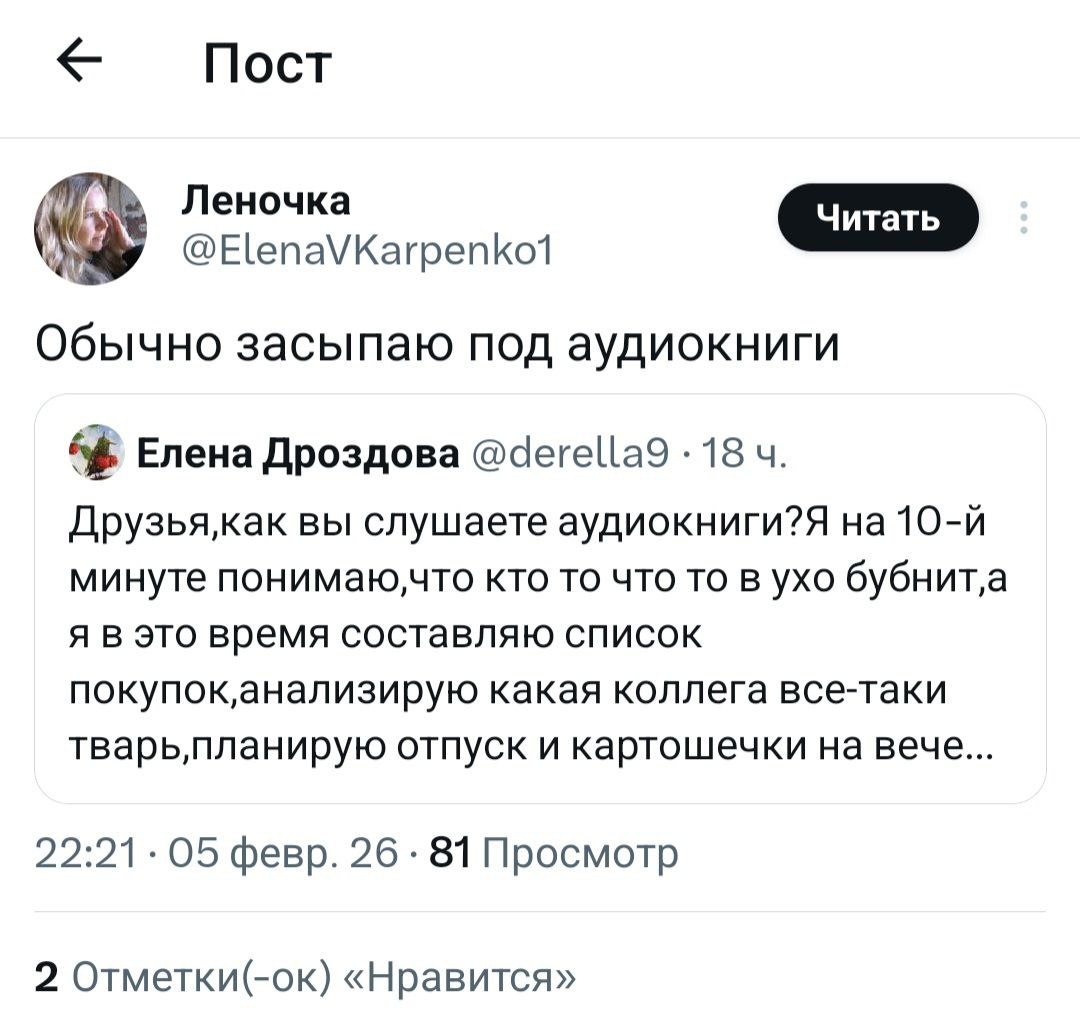This screenshot has height=1024, width=1080.
Task: Click the Пост header title
Action: pyautogui.click(x=266, y=66)
